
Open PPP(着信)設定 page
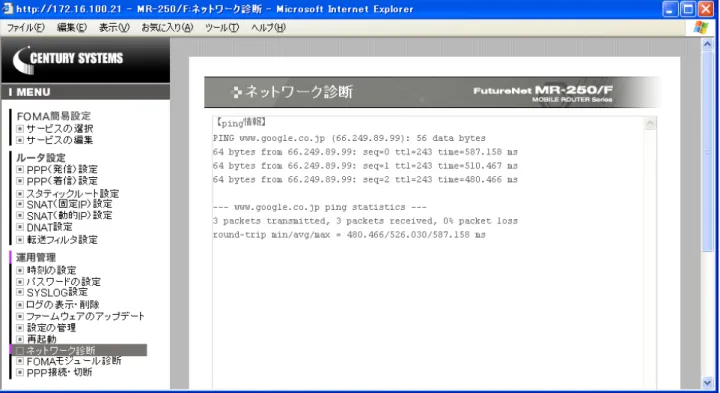point(62,181)
